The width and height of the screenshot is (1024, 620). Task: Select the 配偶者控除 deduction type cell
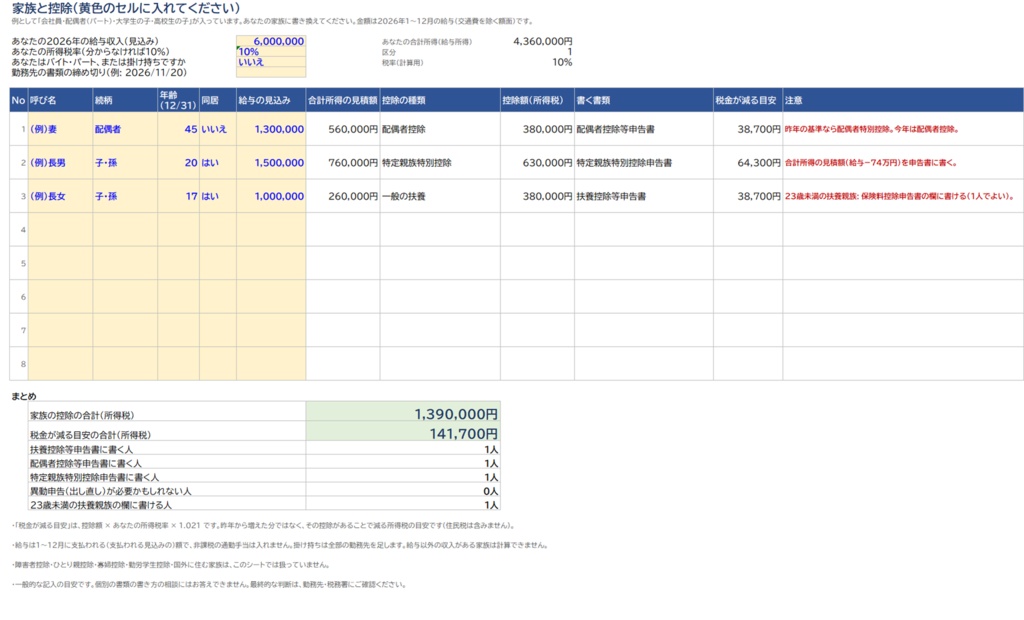[x=440, y=129]
